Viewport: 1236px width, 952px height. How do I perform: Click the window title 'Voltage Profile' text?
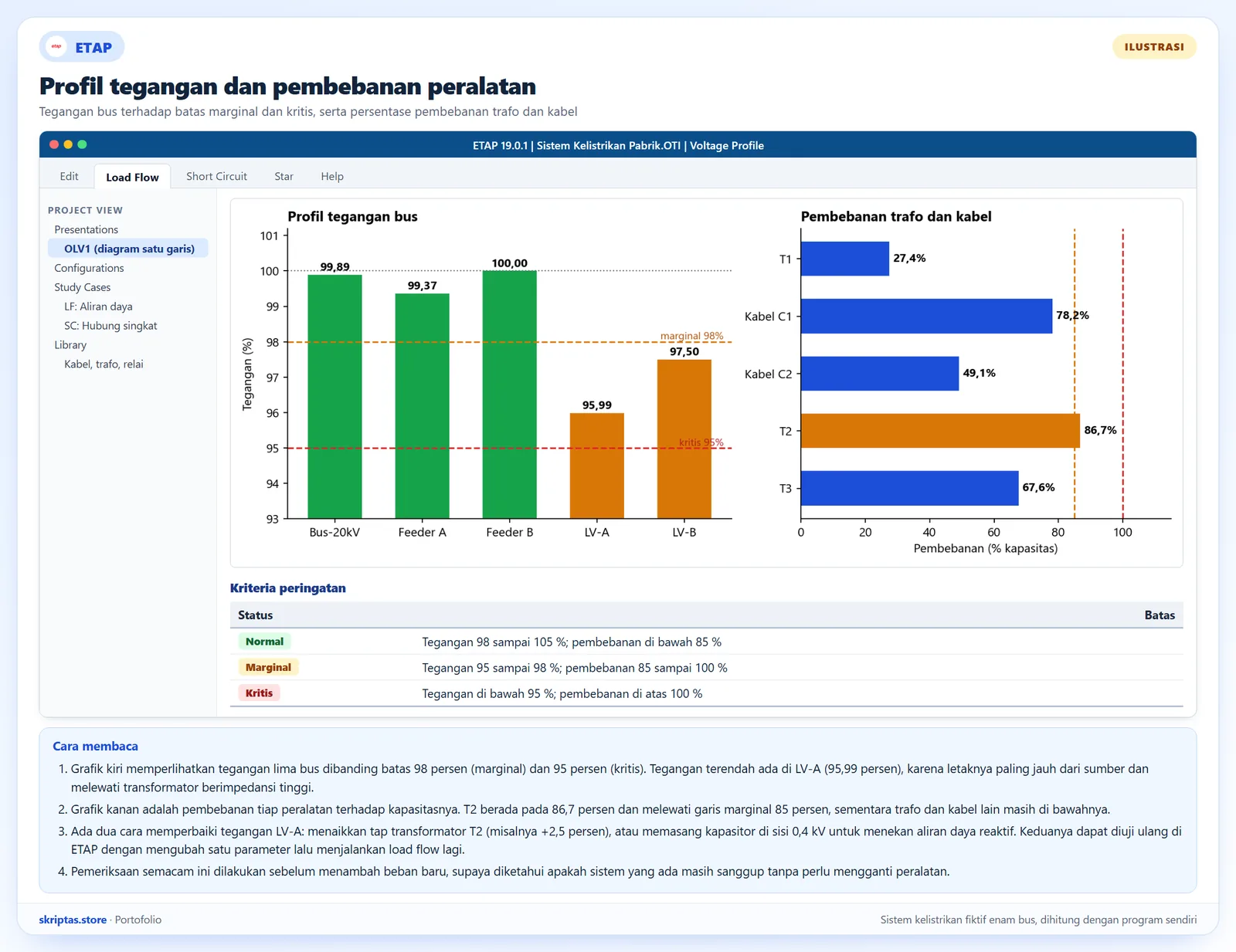click(x=726, y=145)
